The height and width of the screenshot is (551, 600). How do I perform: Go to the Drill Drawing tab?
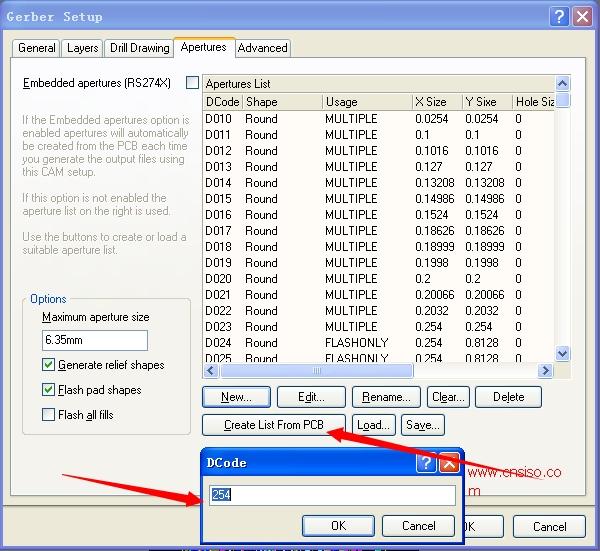[x=139, y=48]
